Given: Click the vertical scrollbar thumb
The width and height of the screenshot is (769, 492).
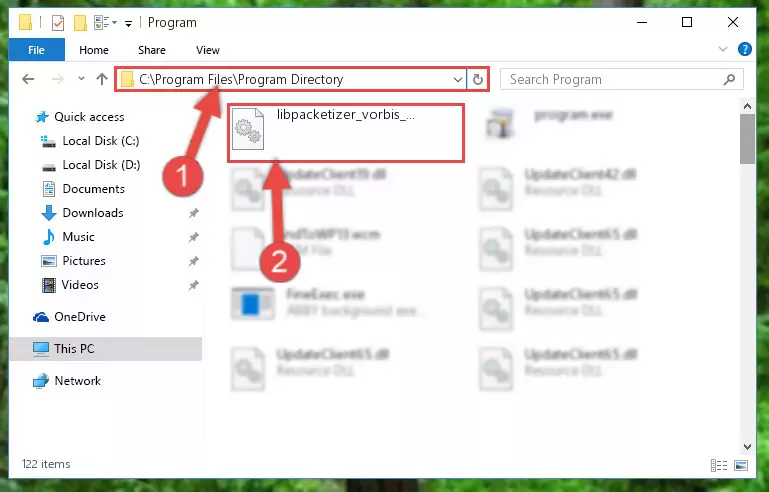Looking at the screenshot, I should (x=747, y=139).
